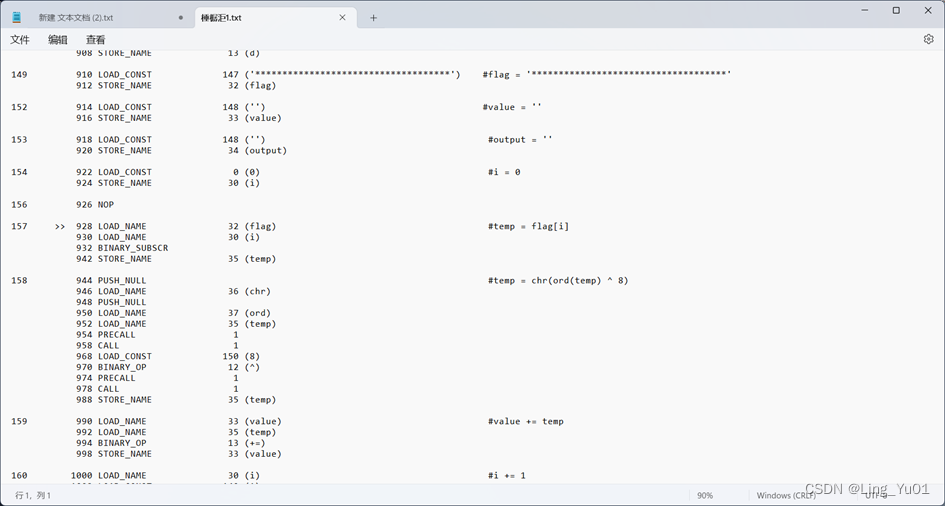Maximize the Notepad window
This screenshot has width=945, height=506.
(896, 10)
